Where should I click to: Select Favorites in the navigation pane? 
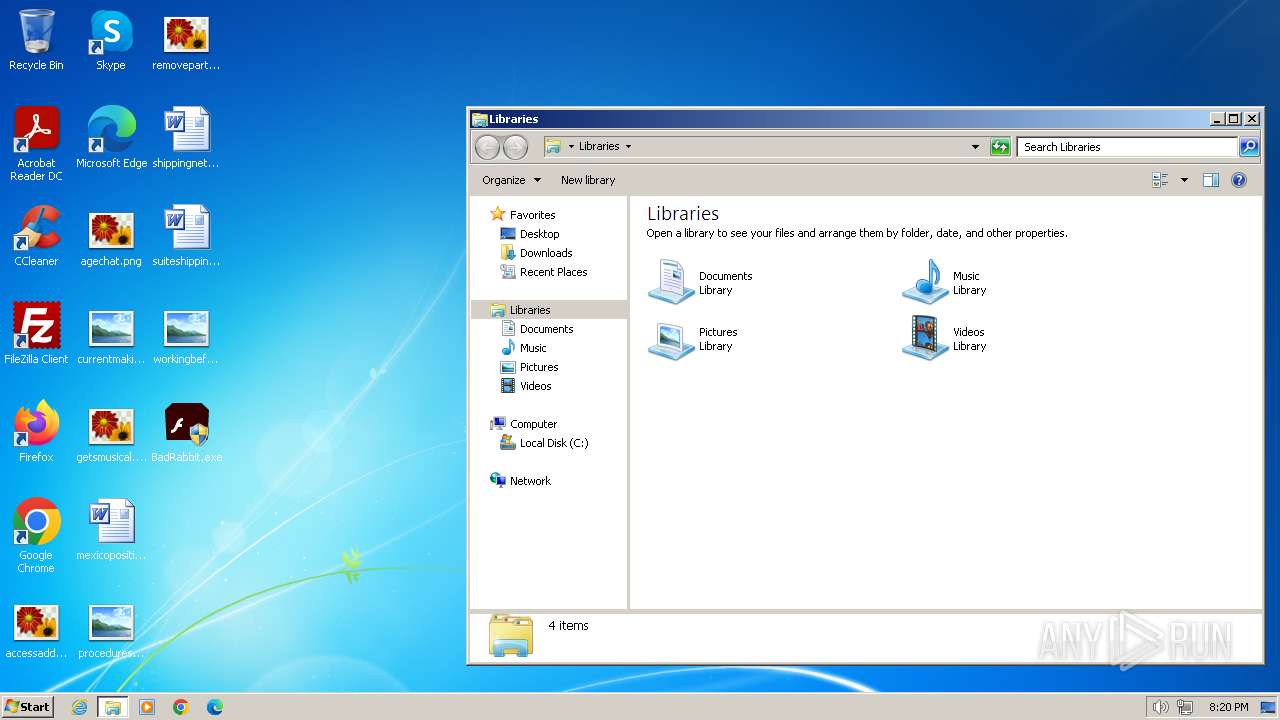click(x=523, y=215)
